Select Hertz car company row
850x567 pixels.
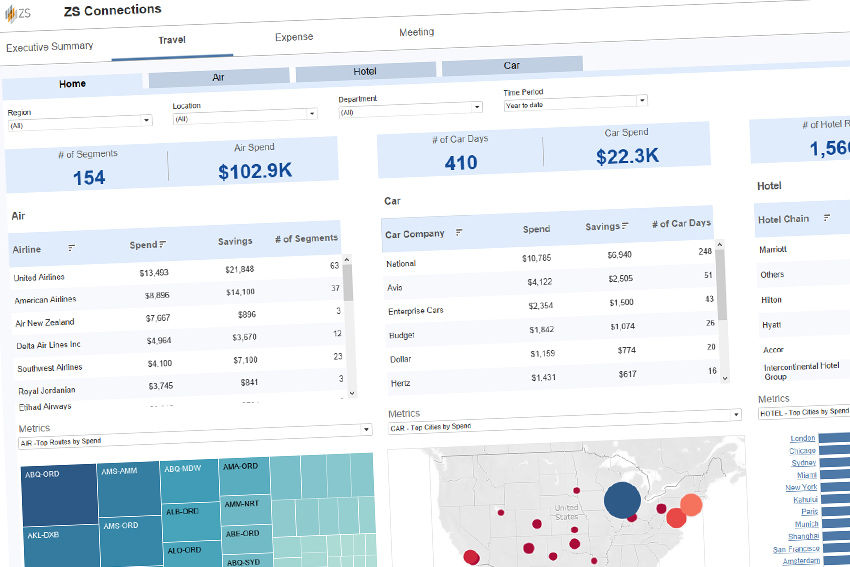[x=554, y=377]
